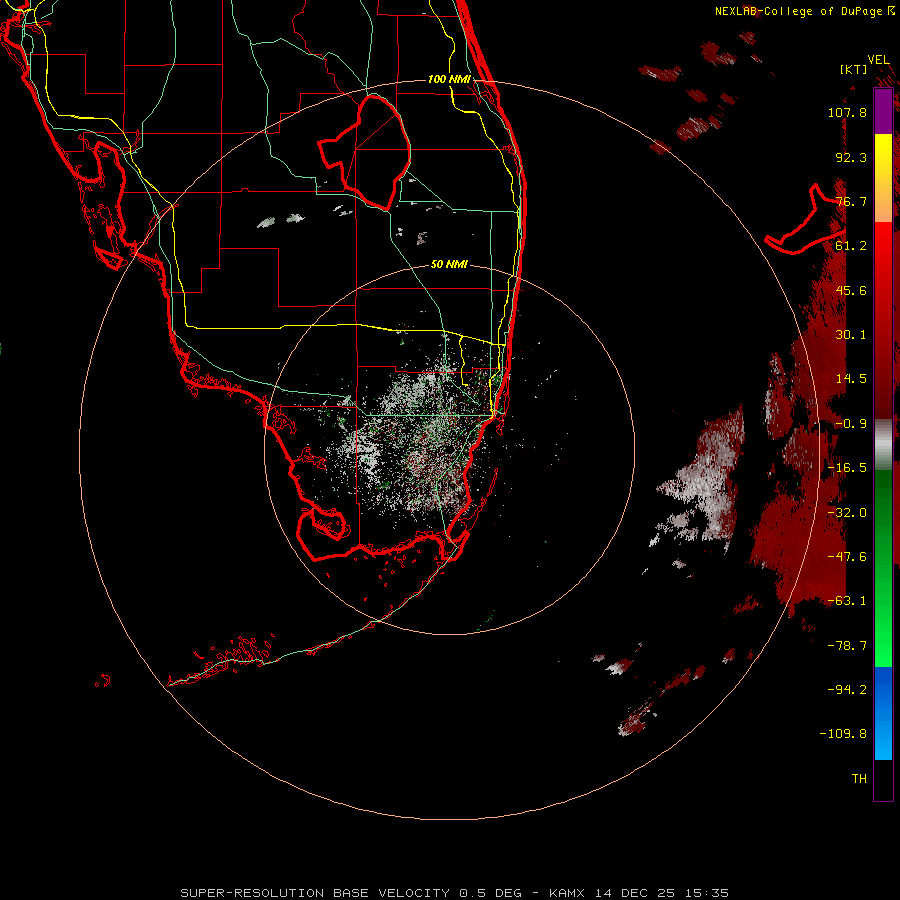
Task: Click the 76.7 velocity scale value
Action: (x=851, y=201)
